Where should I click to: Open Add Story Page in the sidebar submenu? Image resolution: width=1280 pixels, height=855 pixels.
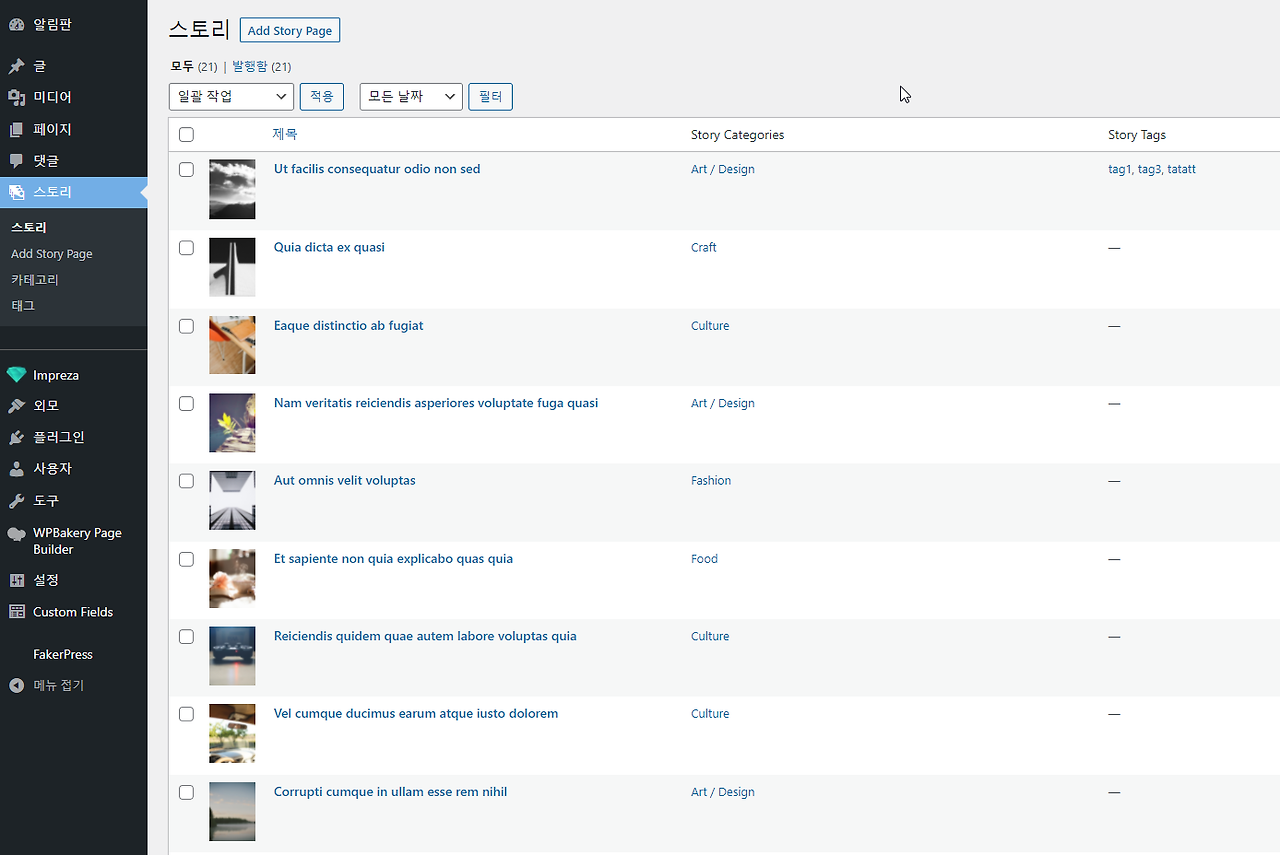click(52, 254)
